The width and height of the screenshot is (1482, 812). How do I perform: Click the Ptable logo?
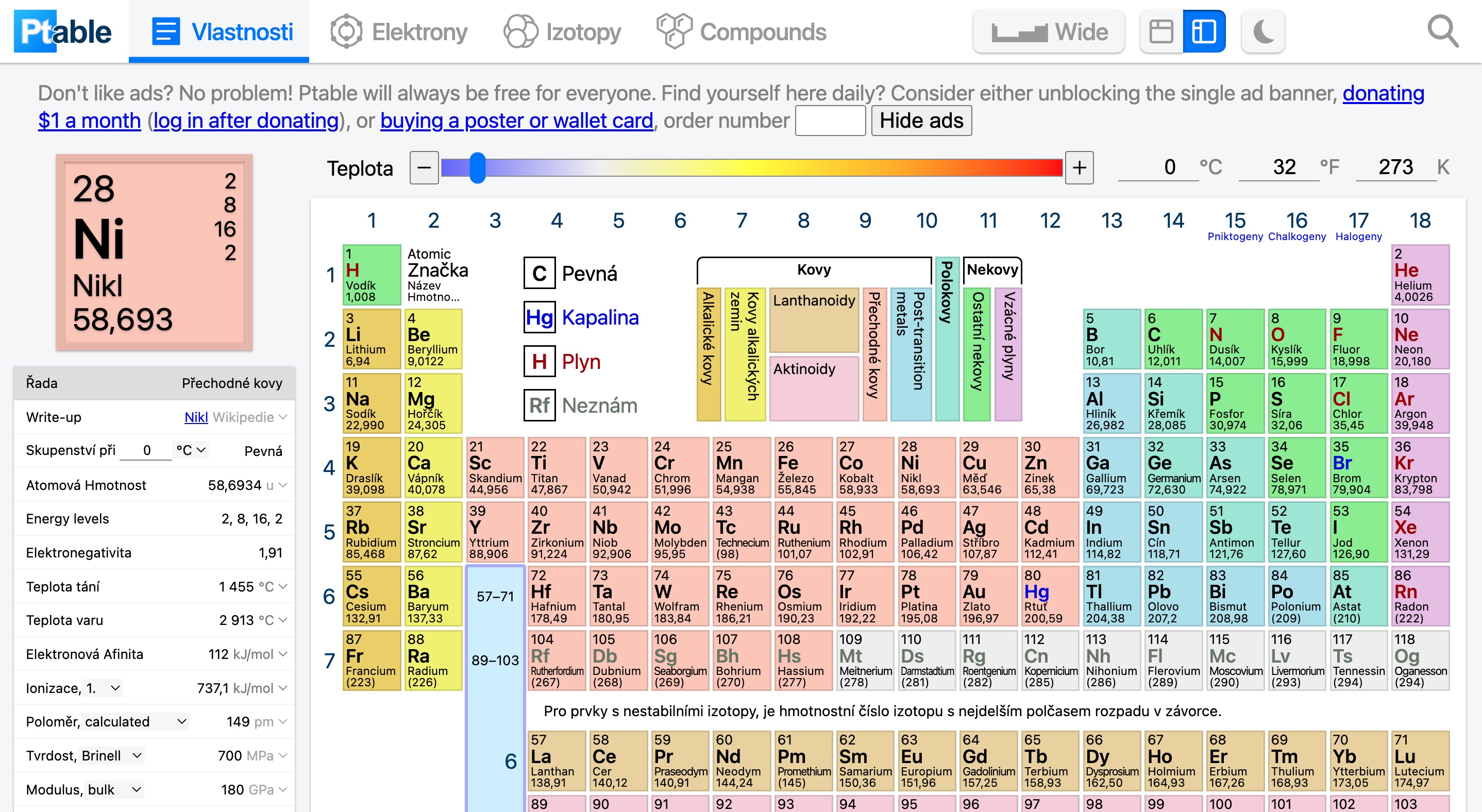(63, 31)
